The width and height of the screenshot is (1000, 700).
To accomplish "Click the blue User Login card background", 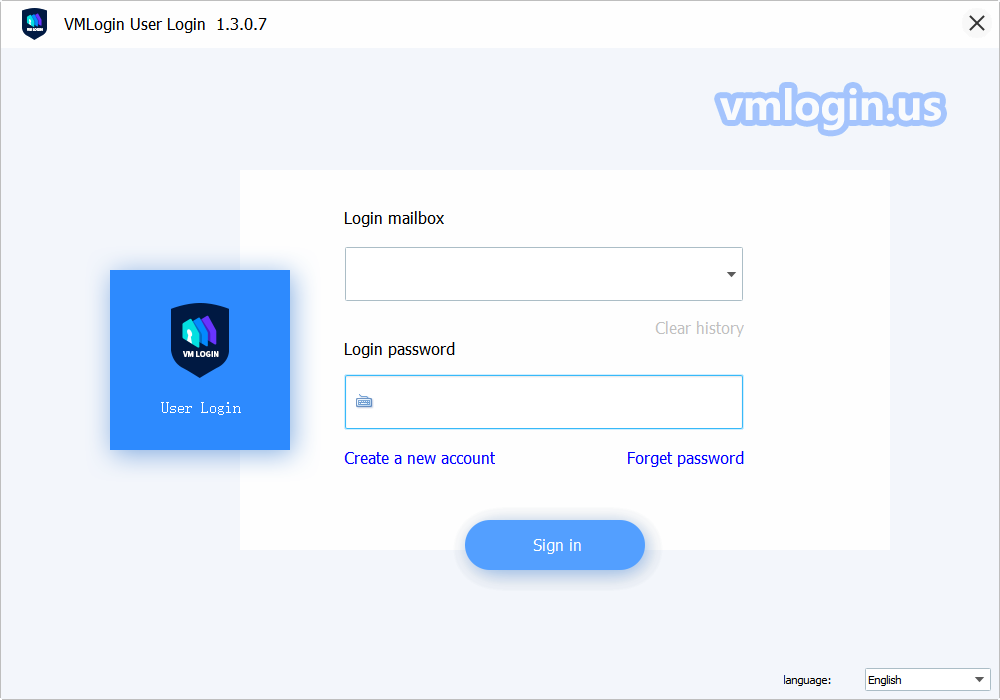I will tap(200, 360).
